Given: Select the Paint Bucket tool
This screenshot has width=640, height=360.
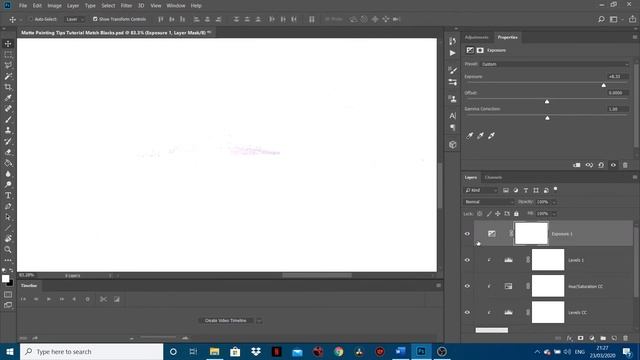Looking at the screenshot, I should point(8,163).
